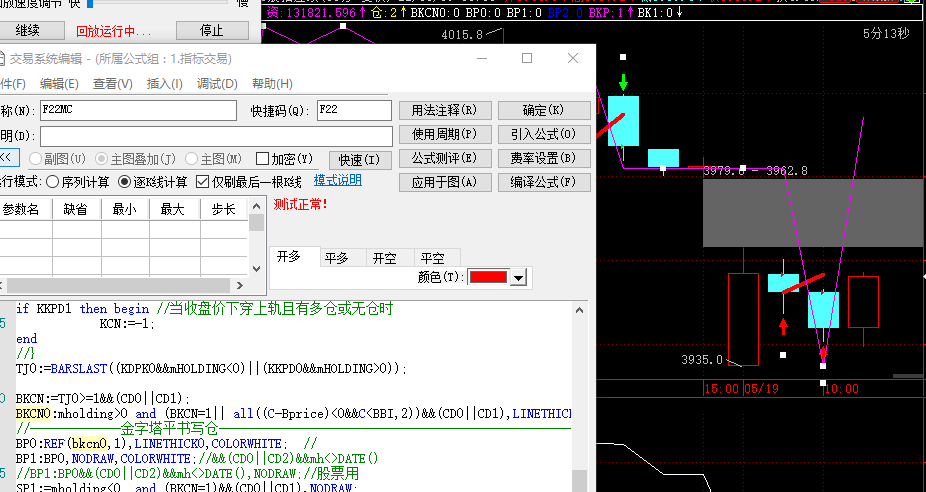Maximize the 交易系统编辑 window
Viewport: 926px width, 492px height.
(527, 58)
